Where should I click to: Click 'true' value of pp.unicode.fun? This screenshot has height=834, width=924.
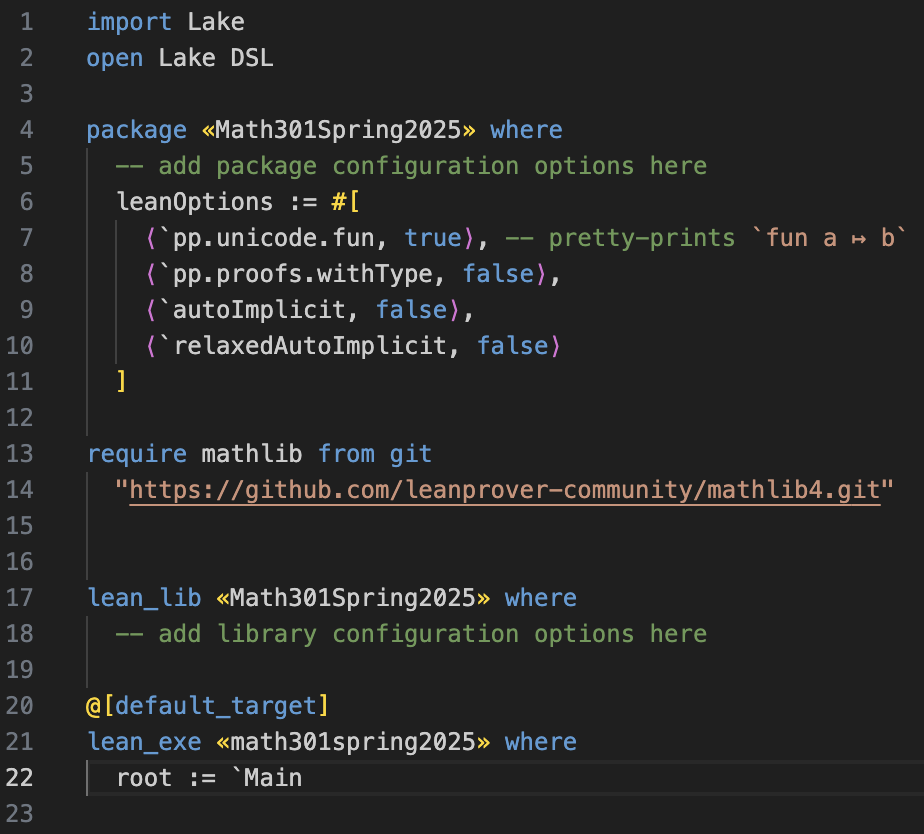coord(433,238)
